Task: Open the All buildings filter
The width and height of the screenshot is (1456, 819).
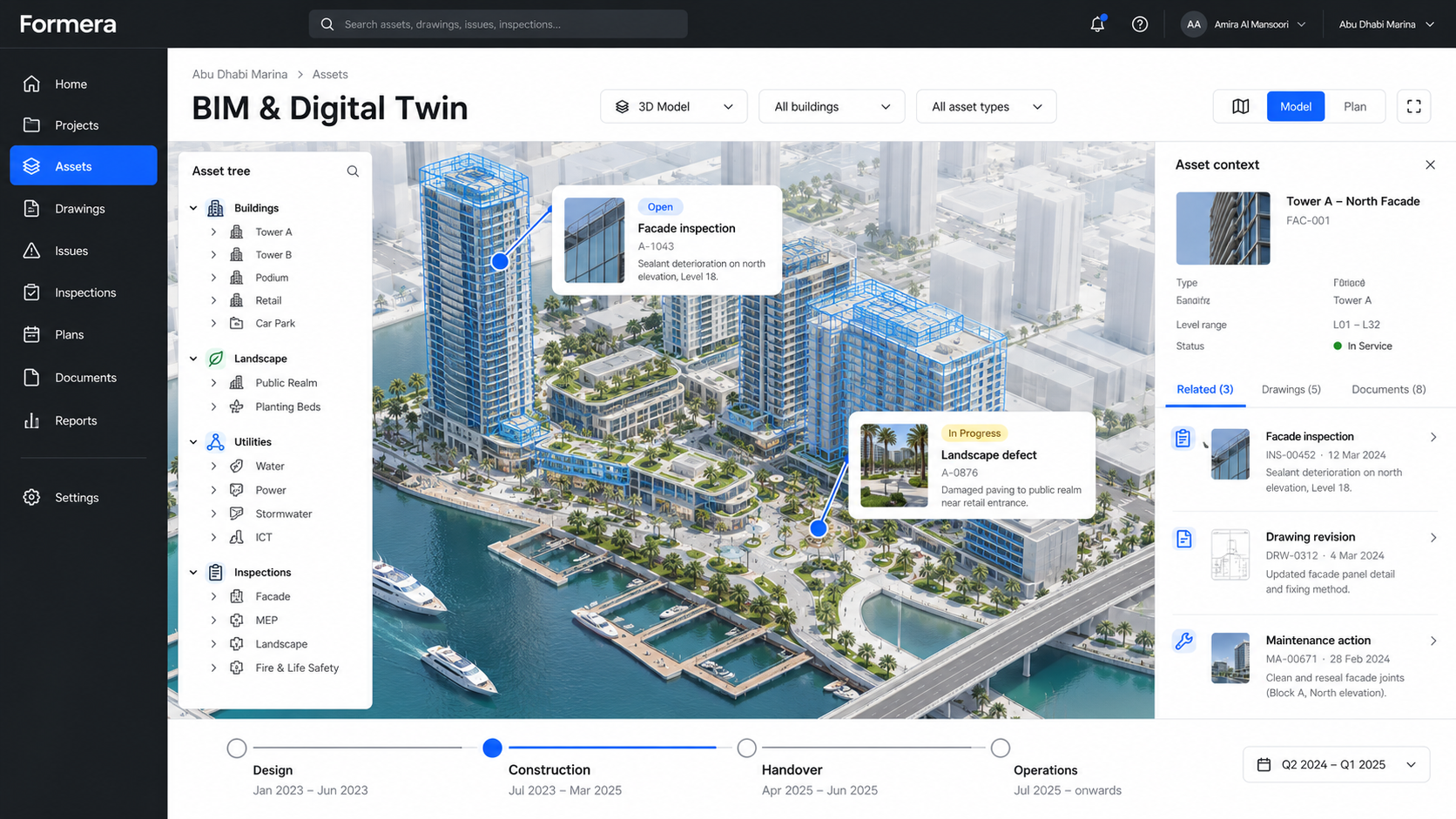Action: click(832, 106)
